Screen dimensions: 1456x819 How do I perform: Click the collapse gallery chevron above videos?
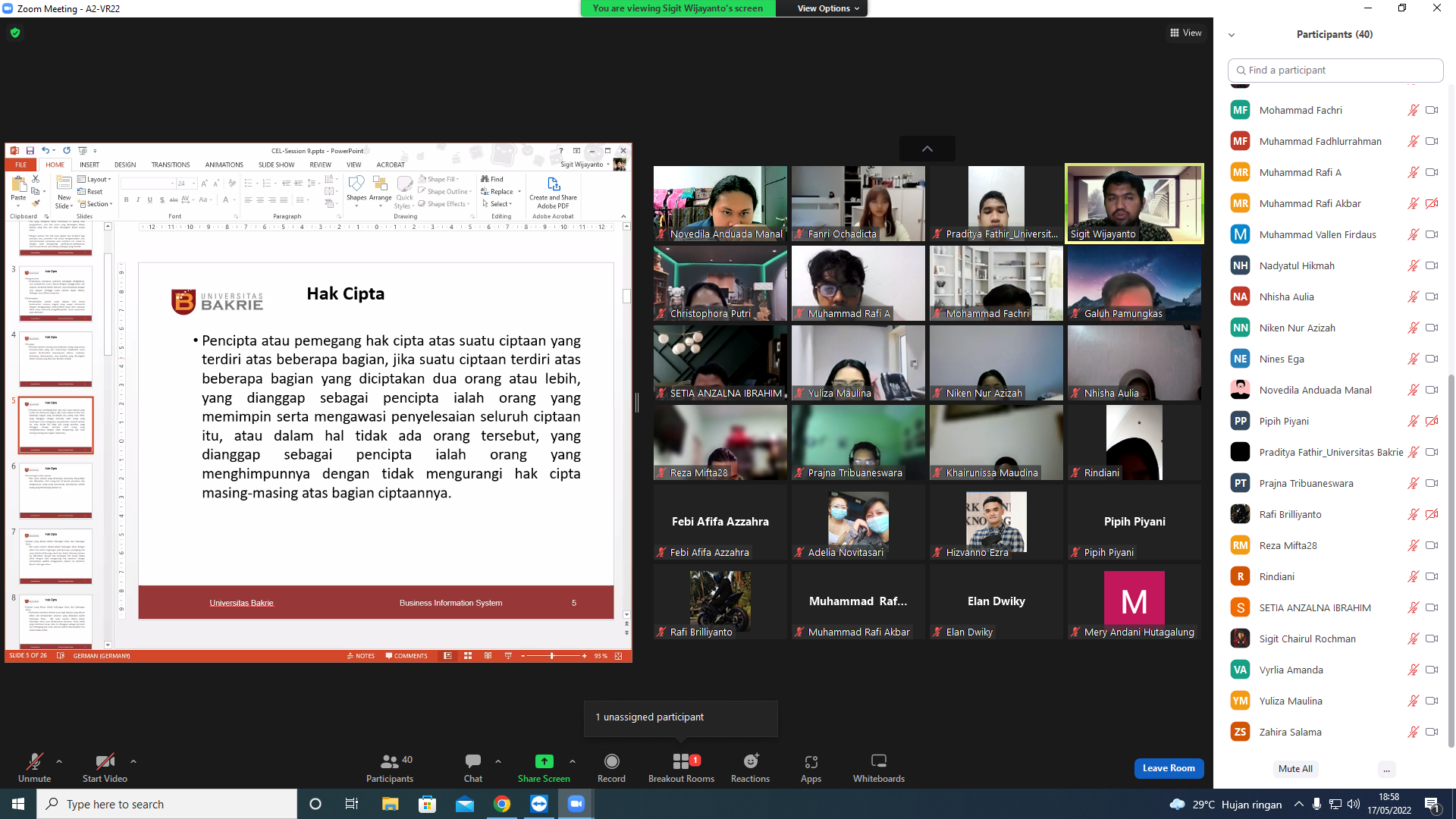pyautogui.click(x=927, y=149)
